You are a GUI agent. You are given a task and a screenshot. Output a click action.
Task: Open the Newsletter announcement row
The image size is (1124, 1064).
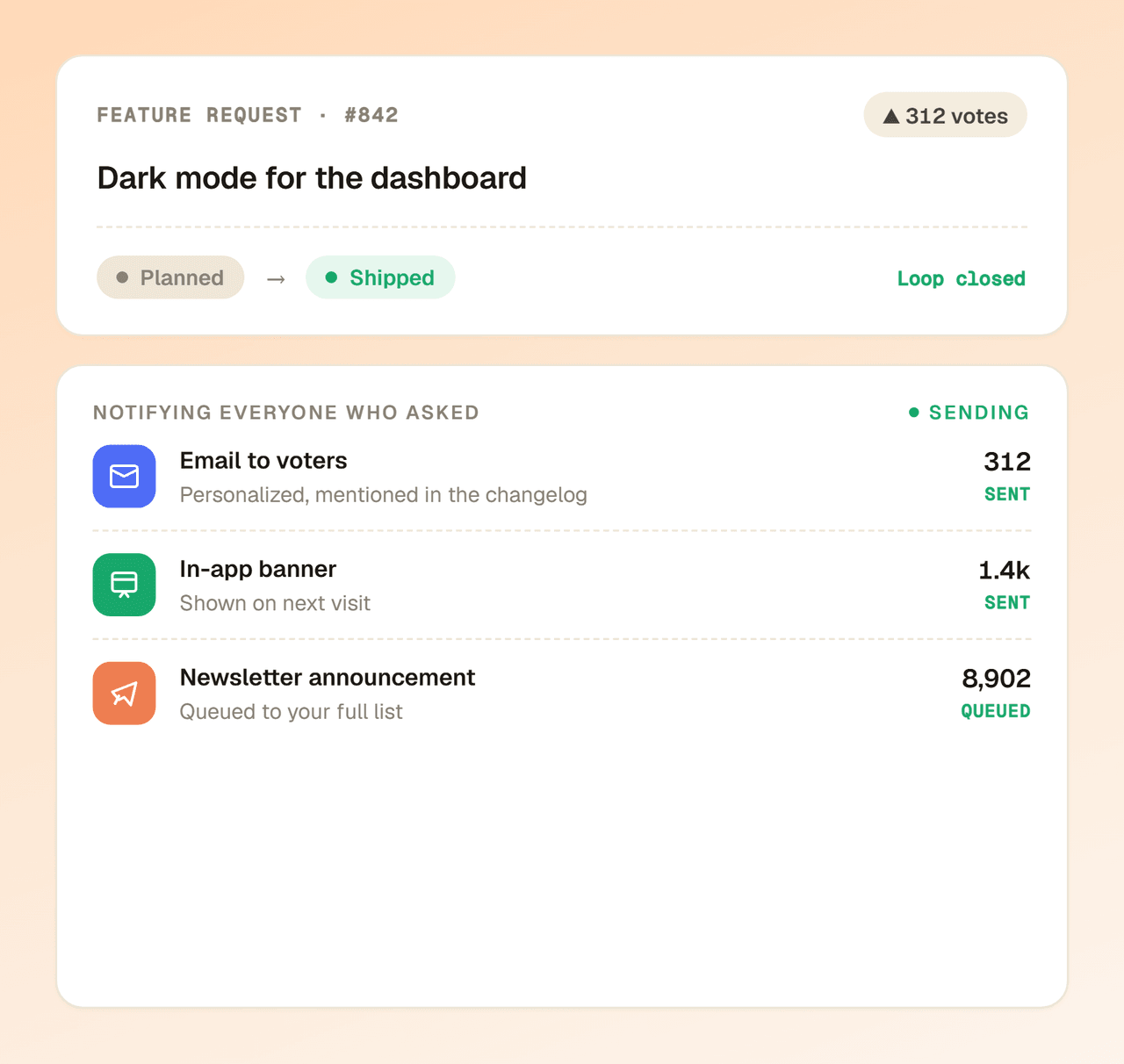coord(562,694)
